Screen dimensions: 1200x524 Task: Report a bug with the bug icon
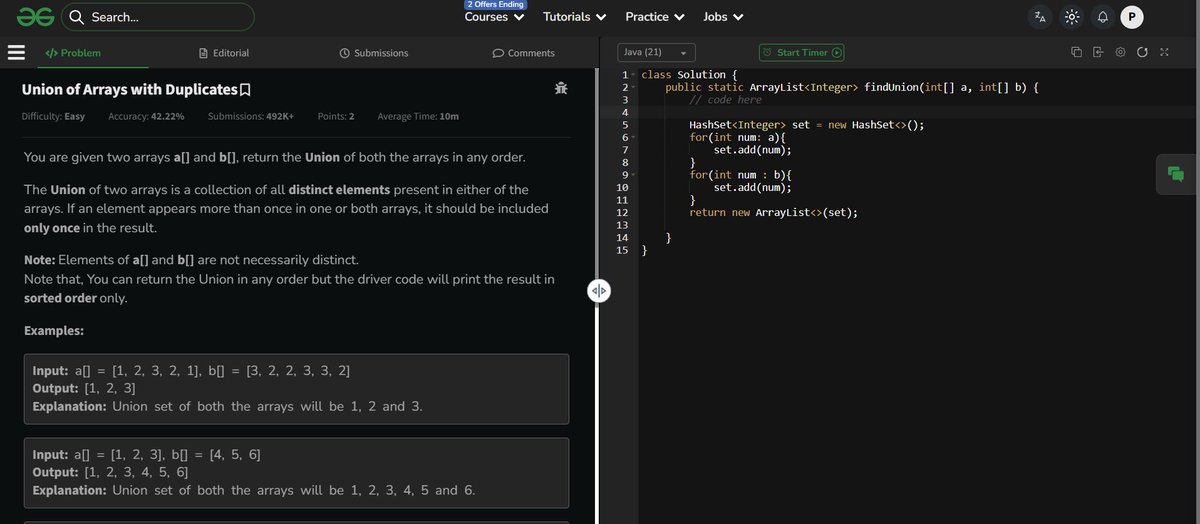(x=561, y=89)
